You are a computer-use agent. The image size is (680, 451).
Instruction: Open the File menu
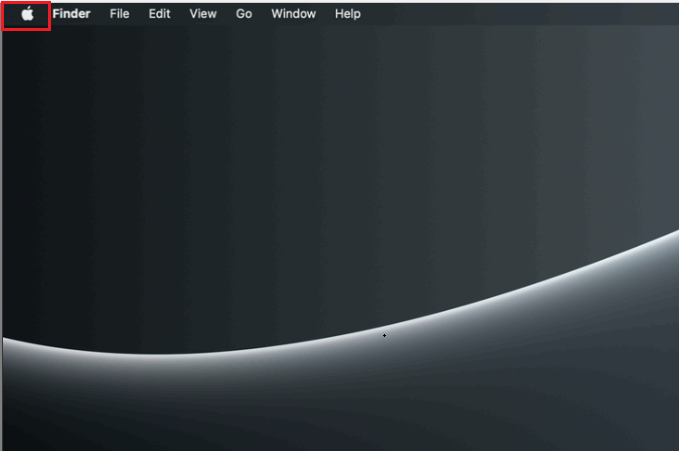119,14
